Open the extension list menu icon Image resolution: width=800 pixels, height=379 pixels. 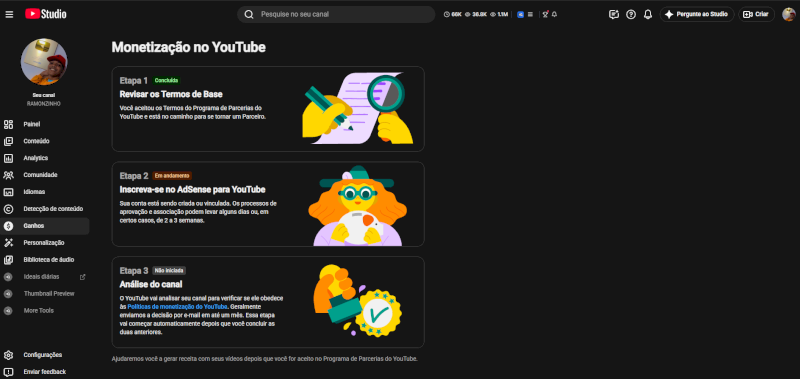(x=530, y=14)
